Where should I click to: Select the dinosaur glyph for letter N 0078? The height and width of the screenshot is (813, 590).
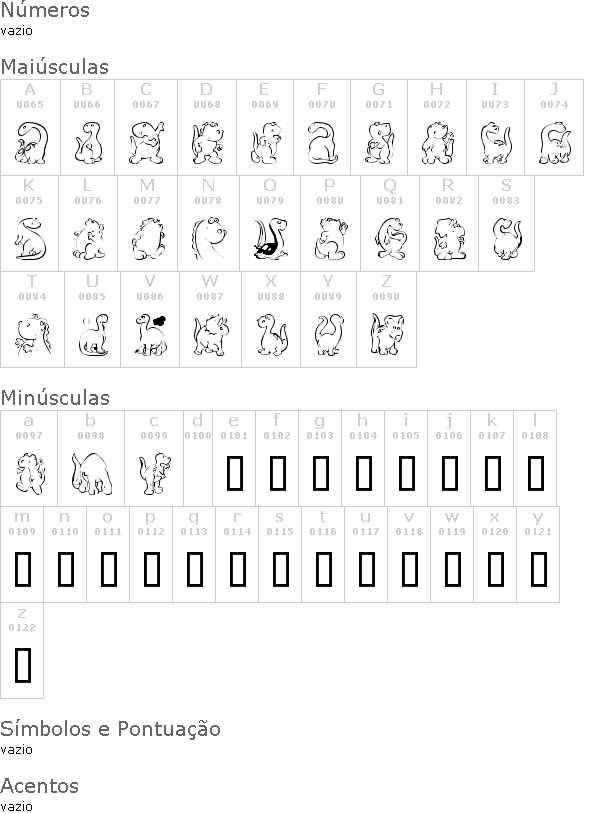click(209, 239)
